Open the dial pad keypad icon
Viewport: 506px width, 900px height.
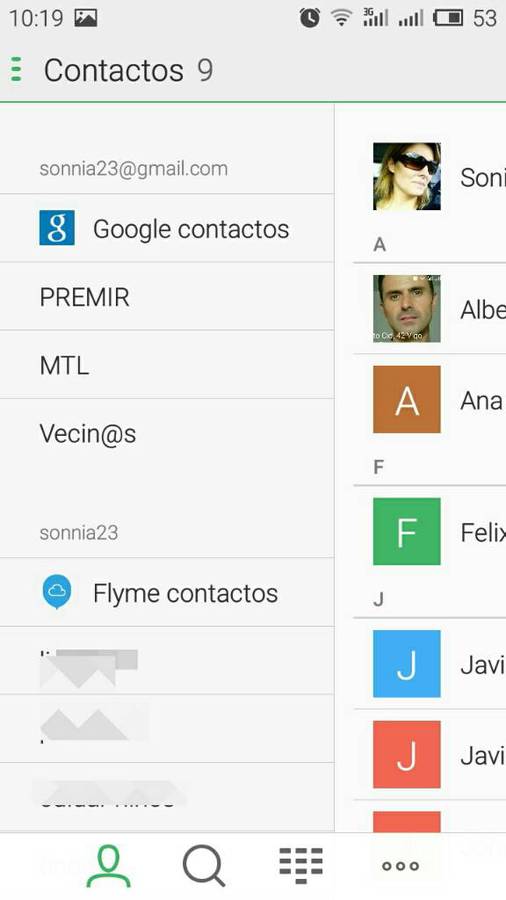[x=301, y=866]
